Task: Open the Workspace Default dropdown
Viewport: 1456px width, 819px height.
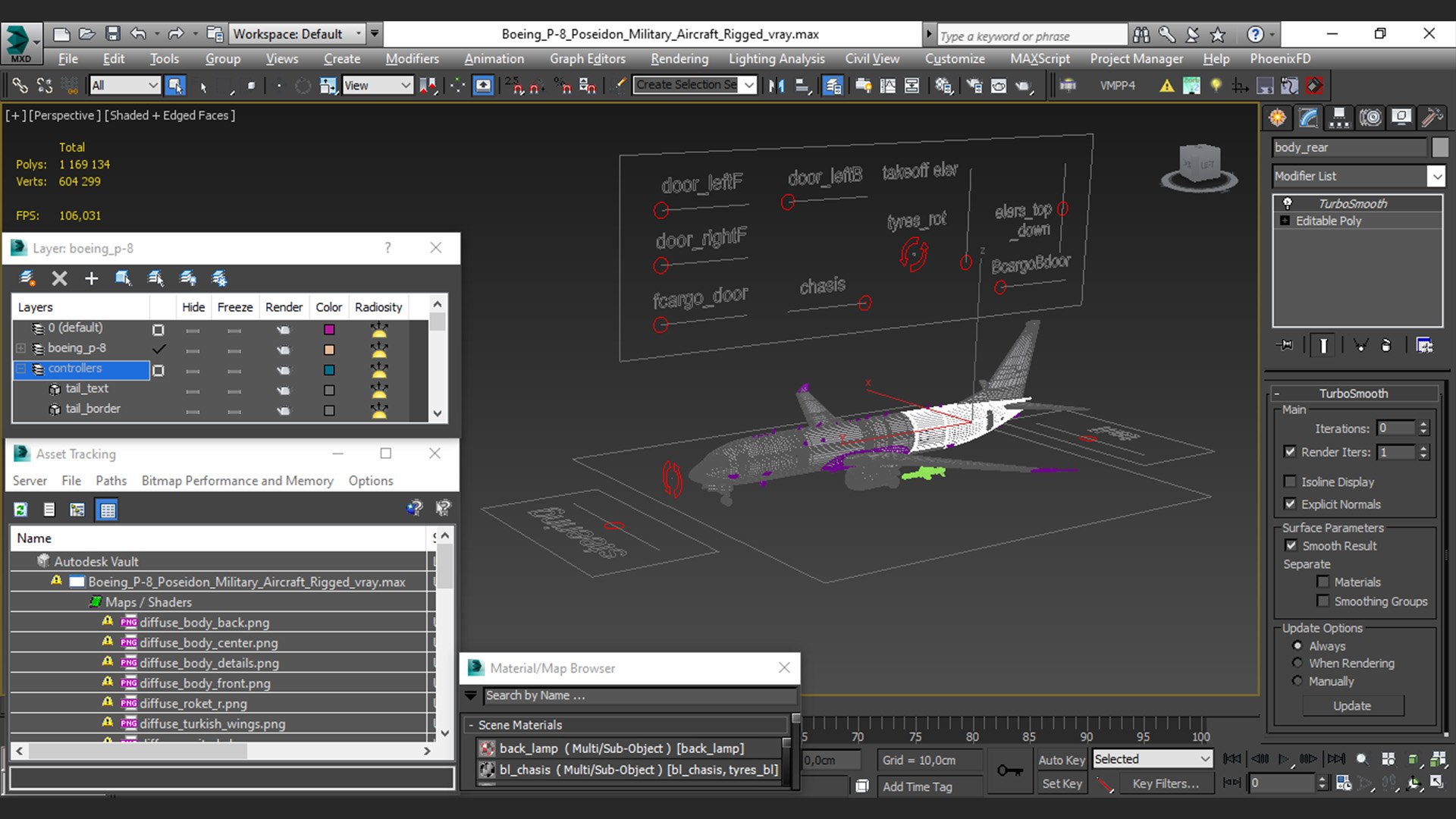Action: click(x=298, y=34)
